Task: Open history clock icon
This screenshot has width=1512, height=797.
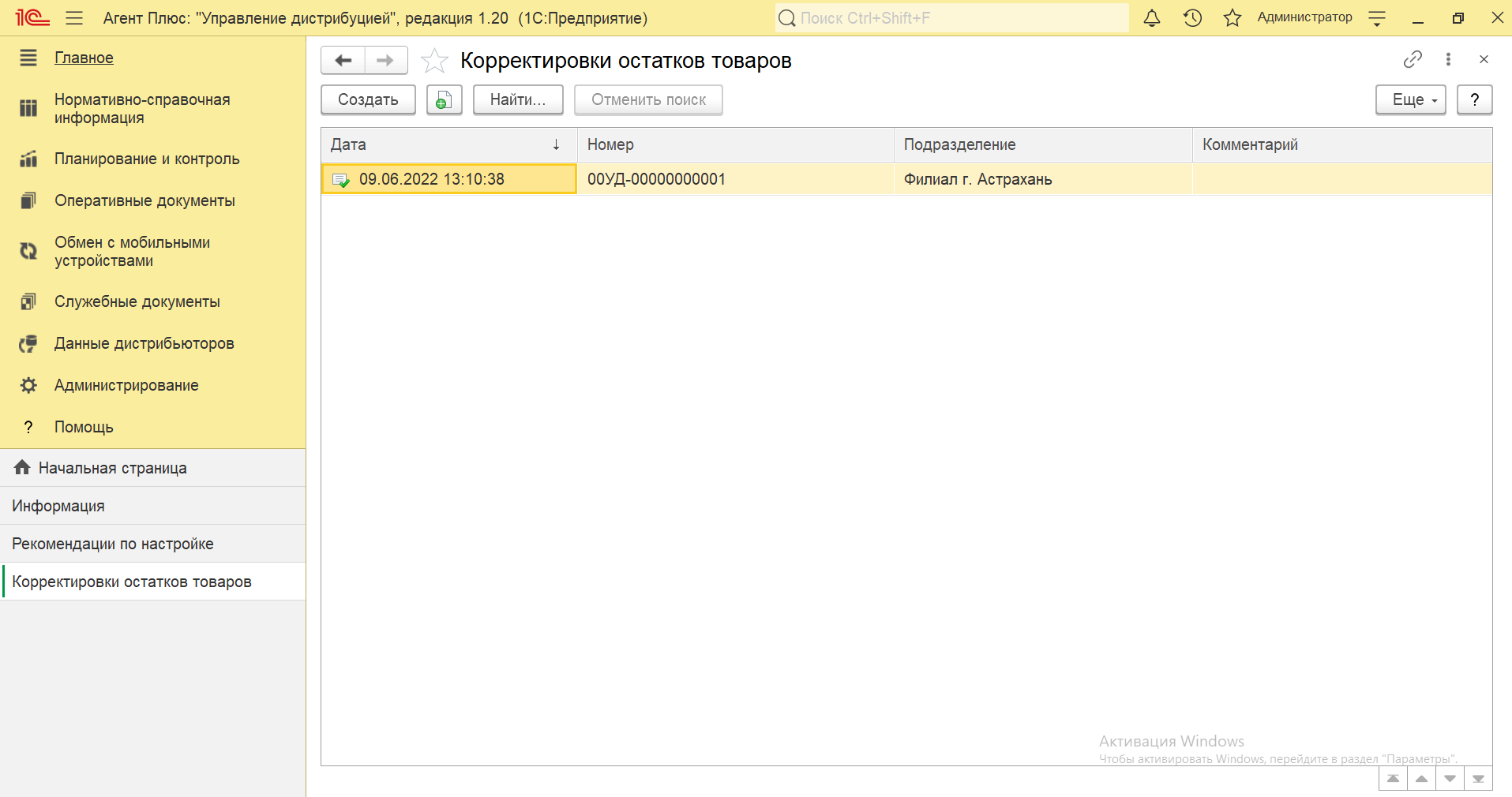Action: [1192, 18]
